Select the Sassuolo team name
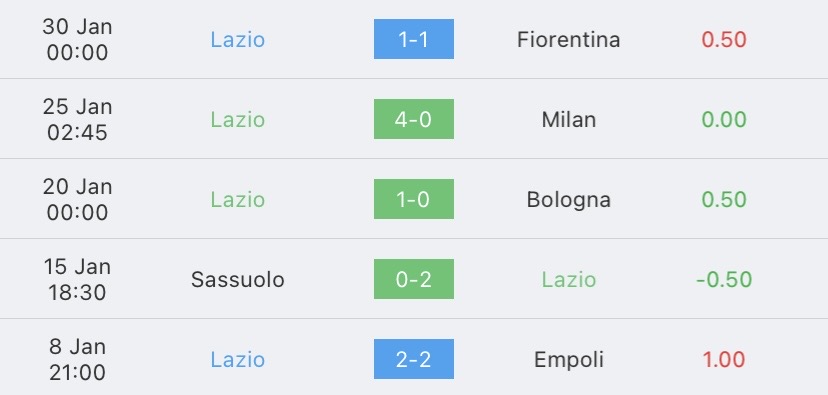Viewport: 828px width, 395px height. [x=238, y=279]
